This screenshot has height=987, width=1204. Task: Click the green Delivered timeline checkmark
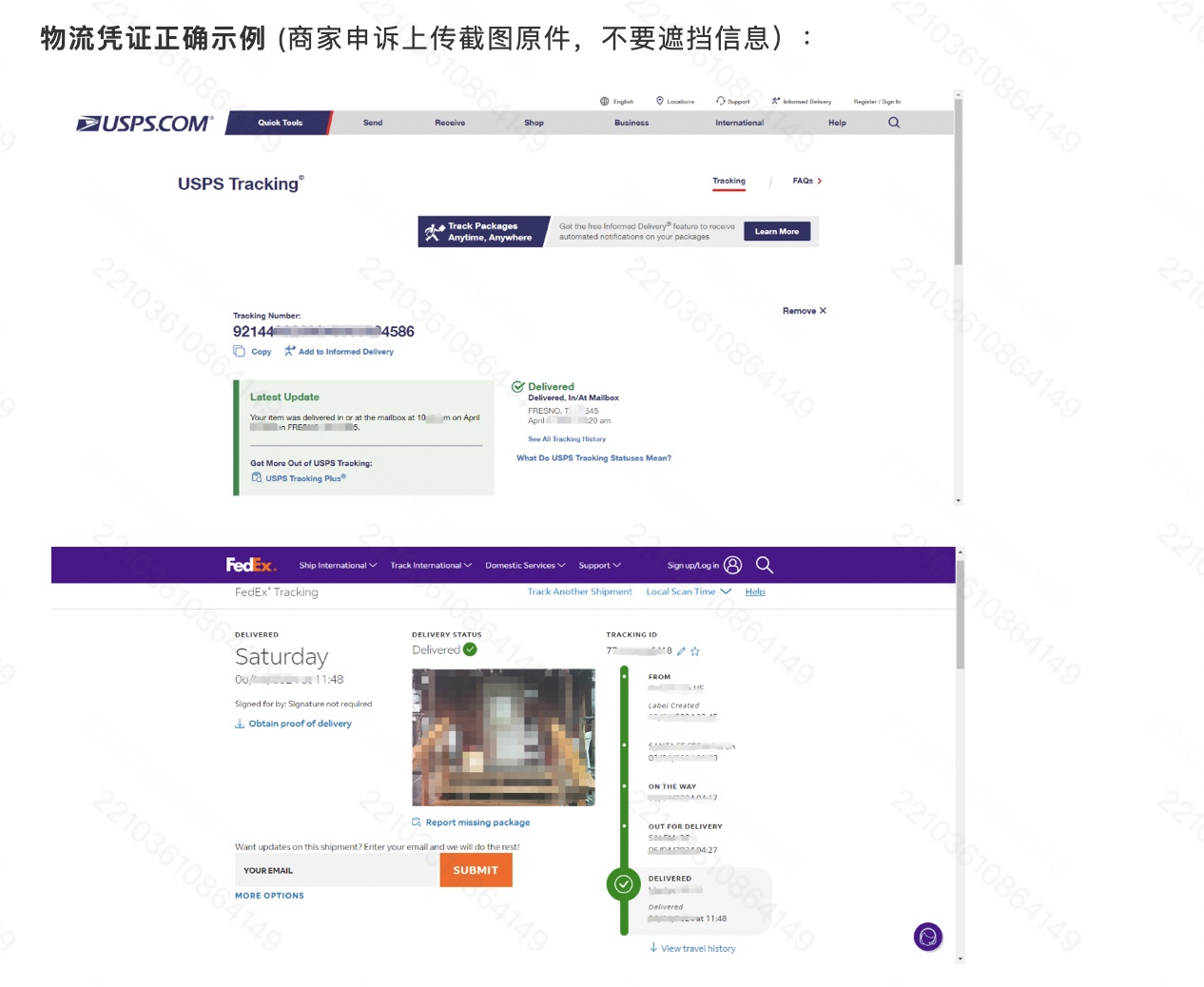[x=623, y=884]
